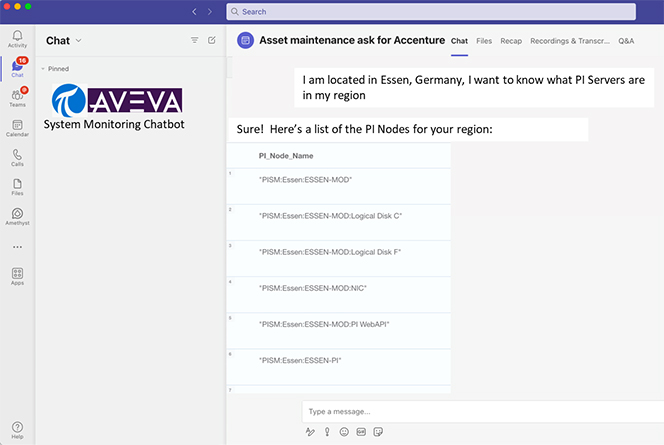The width and height of the screenshot is (664, 445).
Task: Click the bot reply listing PI Nodes
Action: (408, 129)
